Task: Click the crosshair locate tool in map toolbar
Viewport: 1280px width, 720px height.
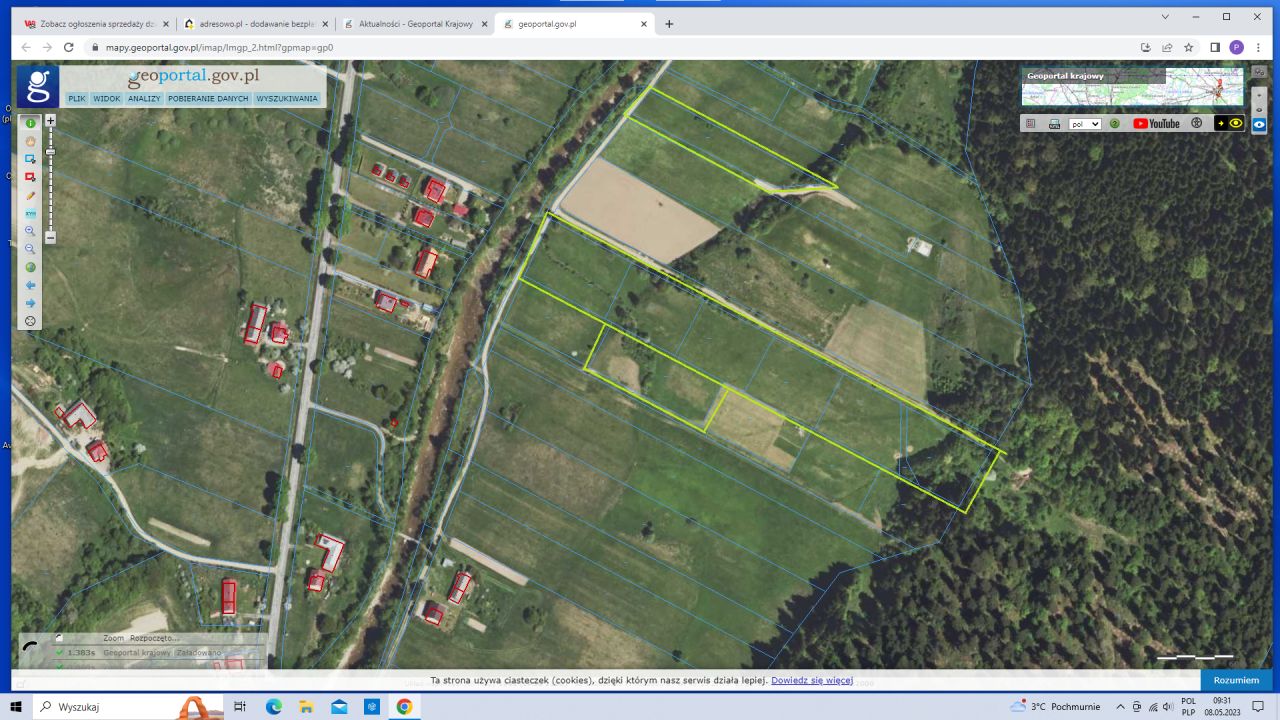Action: (30, 321)
